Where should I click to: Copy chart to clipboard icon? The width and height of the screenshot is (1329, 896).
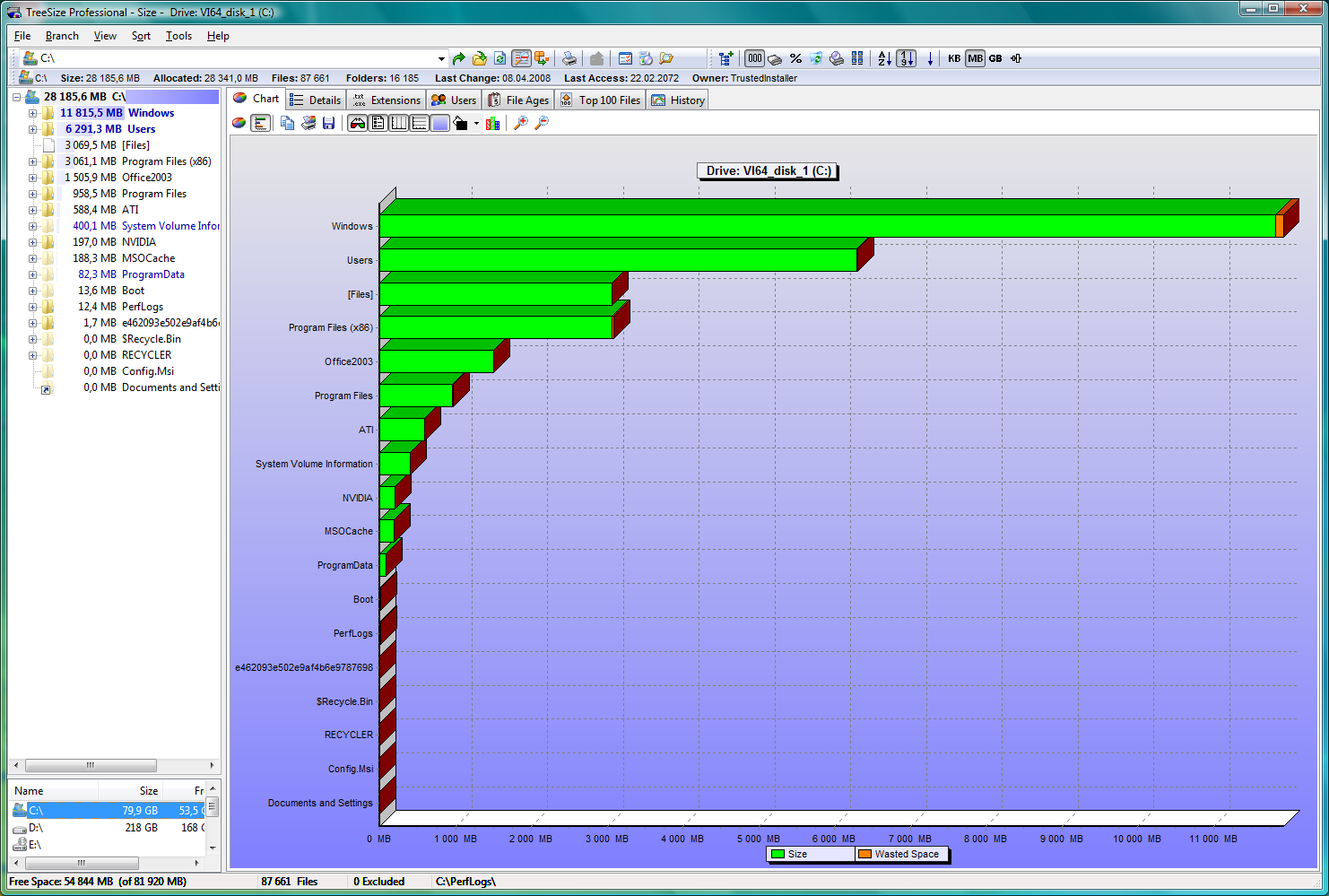[x=287, y=123]
